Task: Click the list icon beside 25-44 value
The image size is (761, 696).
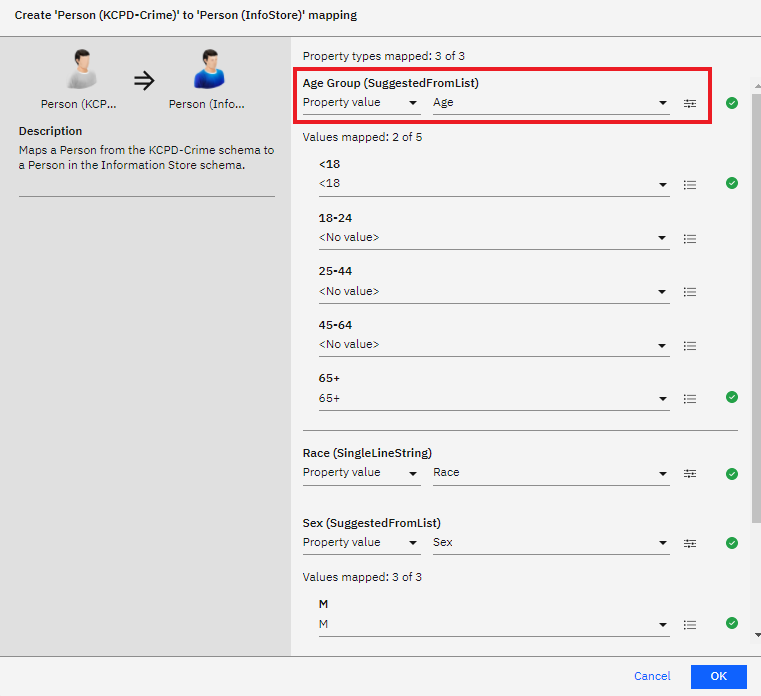Action: pyautogui.click(x=690, y=292)
